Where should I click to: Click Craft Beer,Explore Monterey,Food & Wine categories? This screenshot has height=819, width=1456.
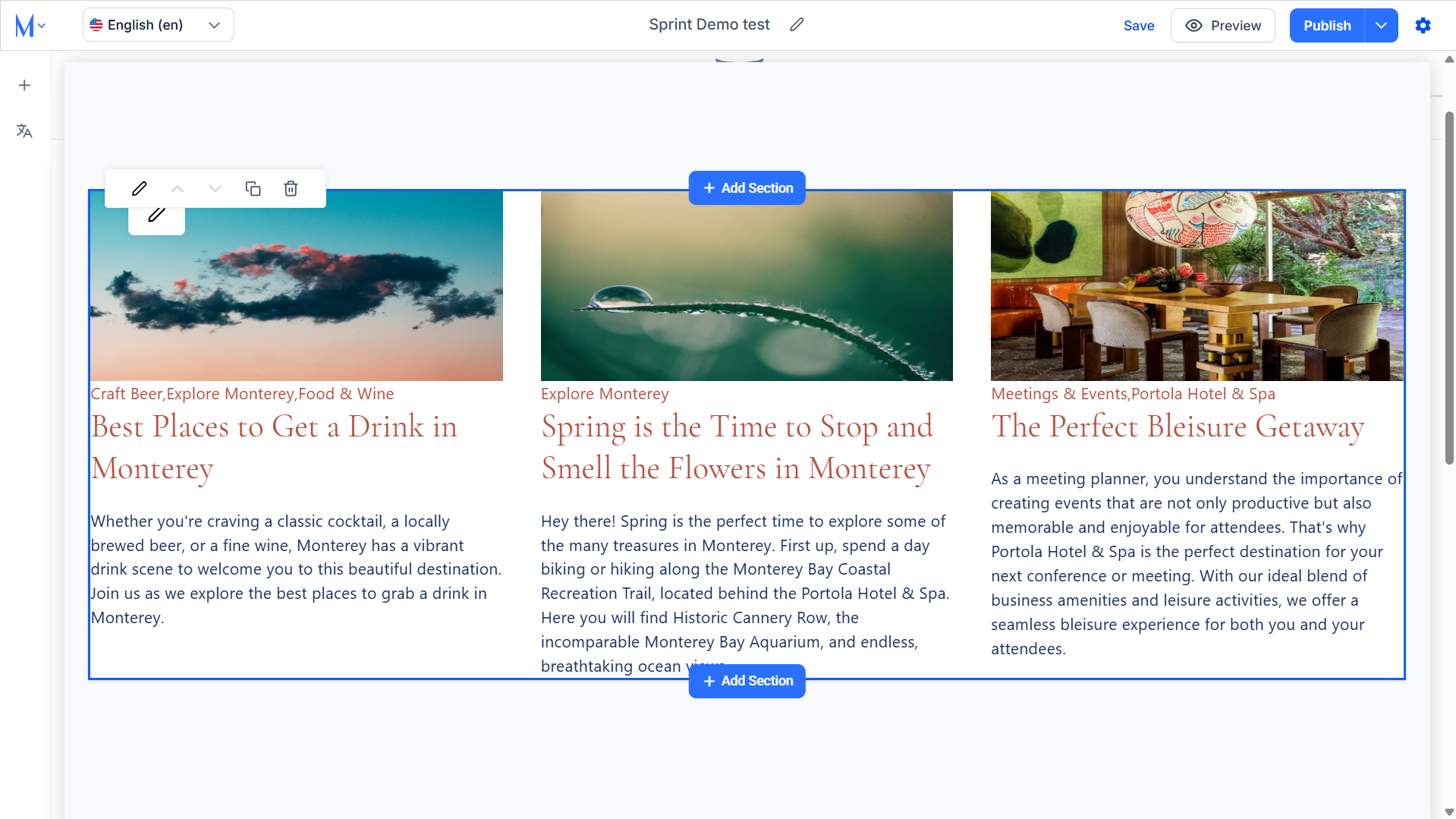pos(242,394)
